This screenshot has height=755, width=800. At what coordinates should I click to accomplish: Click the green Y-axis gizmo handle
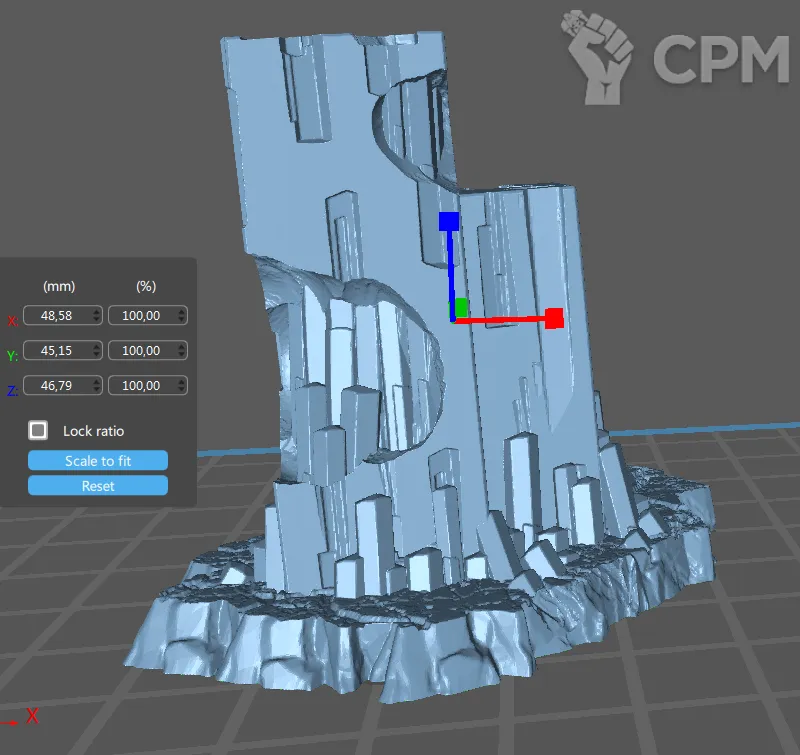(x=461, y=307)
